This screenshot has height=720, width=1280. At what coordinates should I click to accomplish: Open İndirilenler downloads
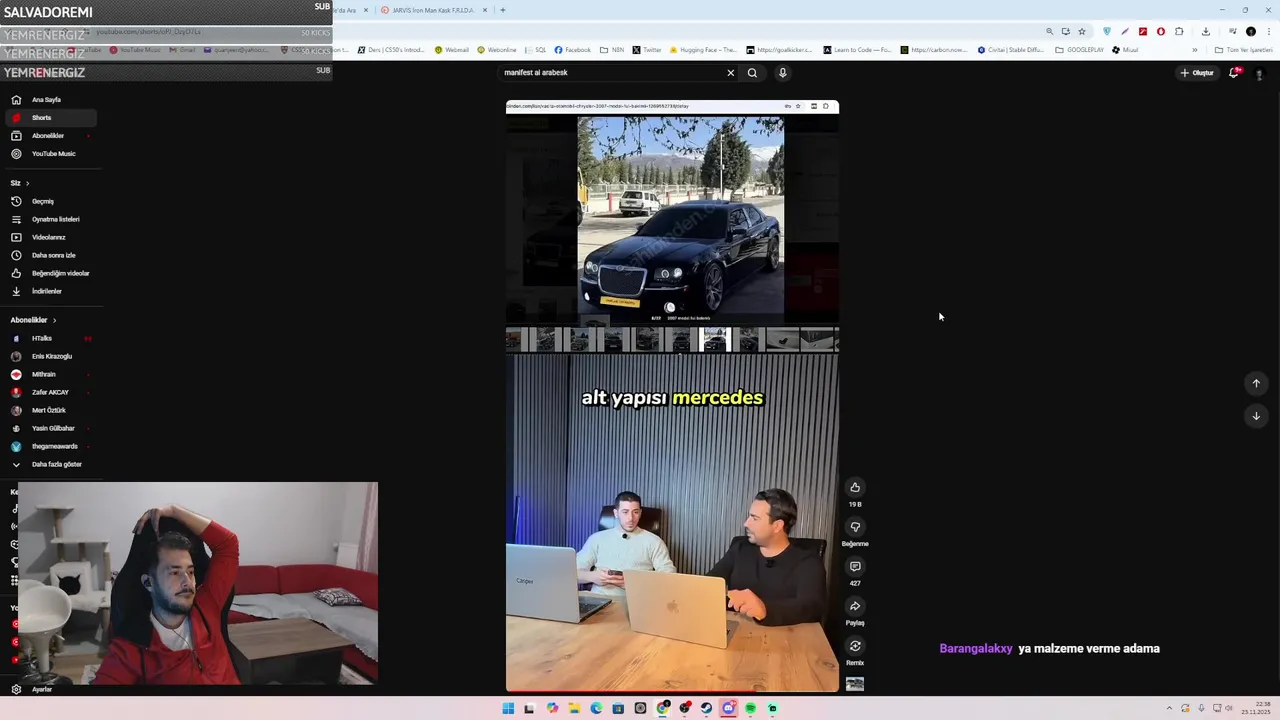point(50,291)
